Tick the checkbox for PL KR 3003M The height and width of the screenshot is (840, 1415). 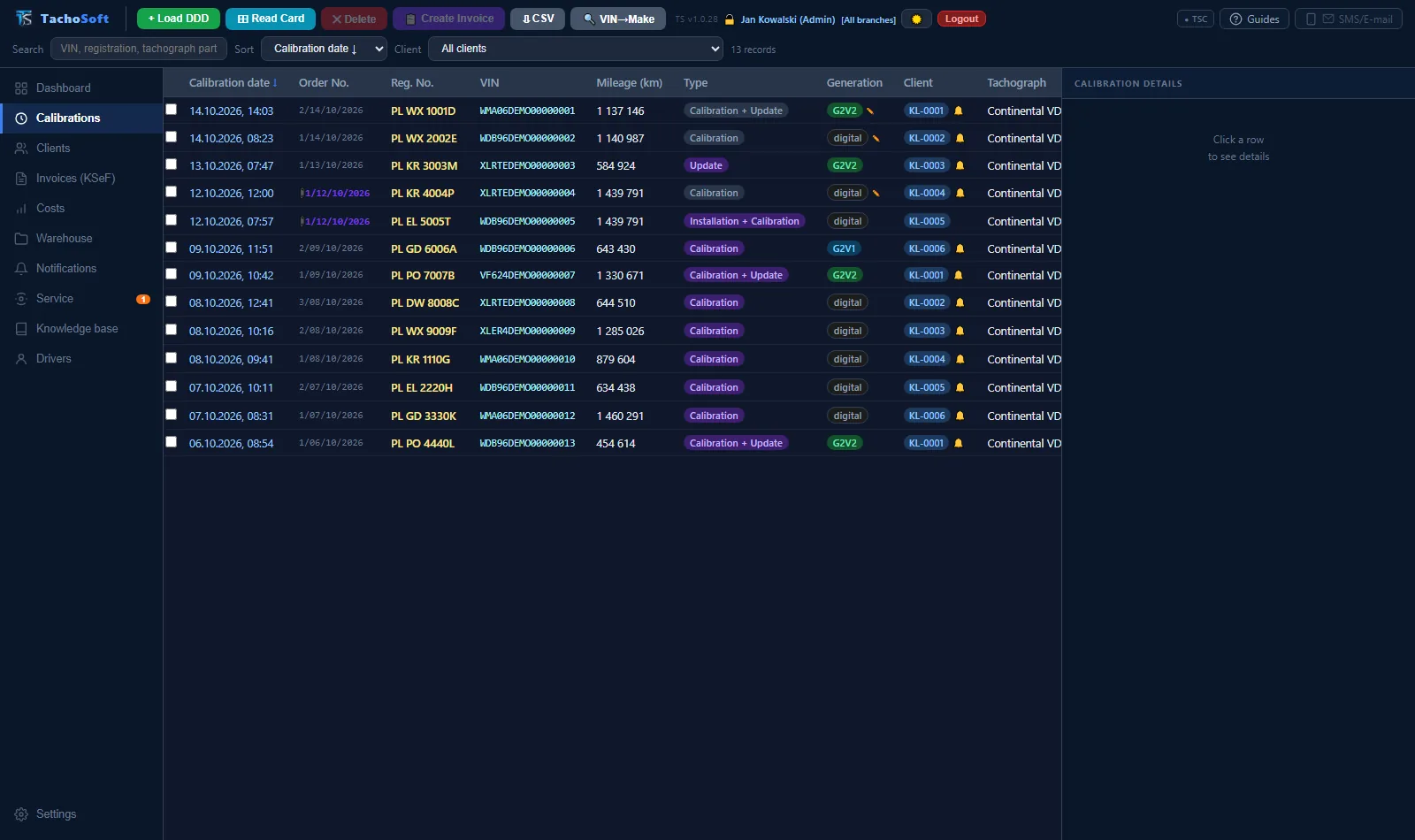(x=172, y=164)
